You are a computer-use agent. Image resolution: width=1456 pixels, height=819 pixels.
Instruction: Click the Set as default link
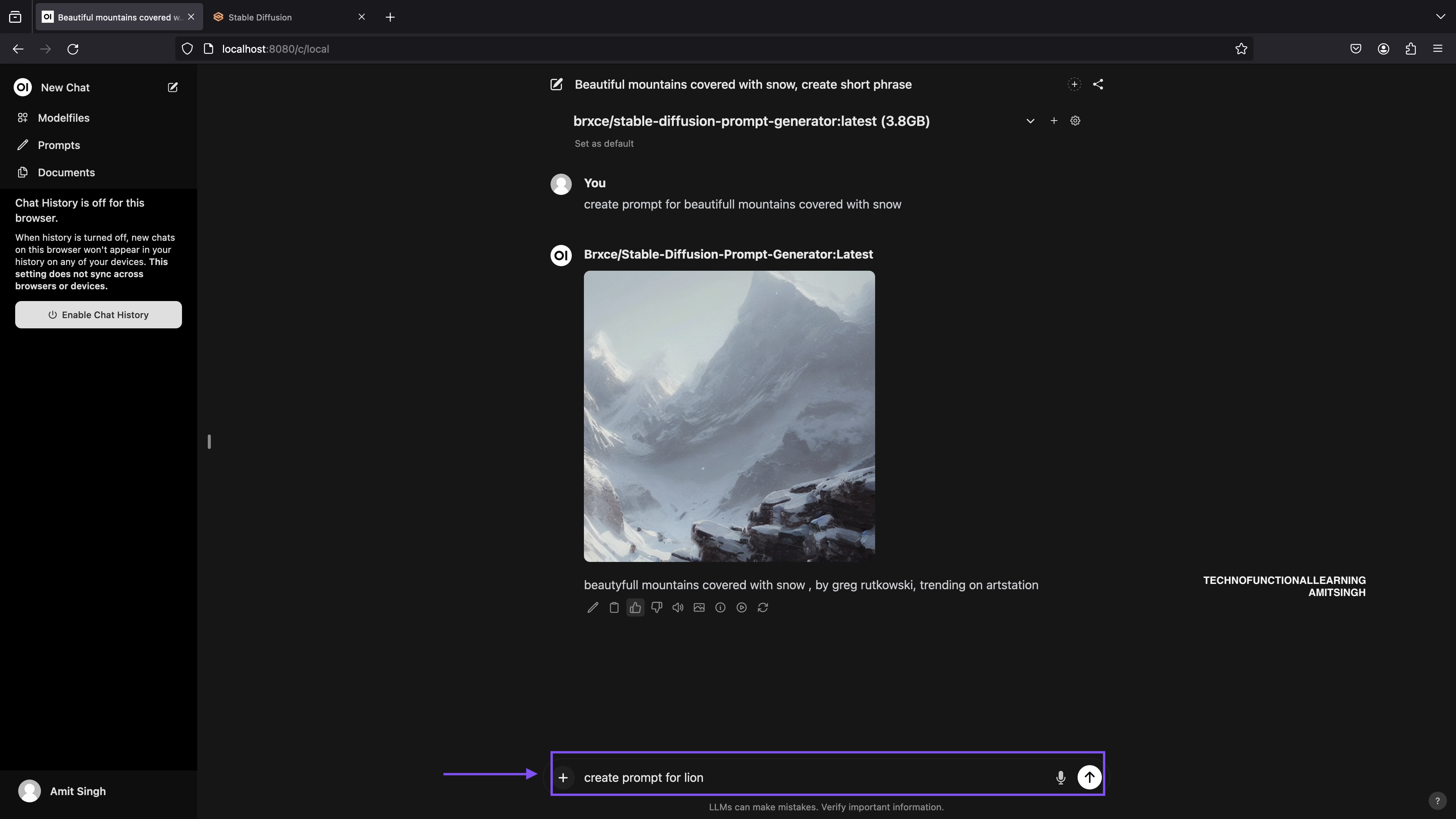[x=604, y=144]
